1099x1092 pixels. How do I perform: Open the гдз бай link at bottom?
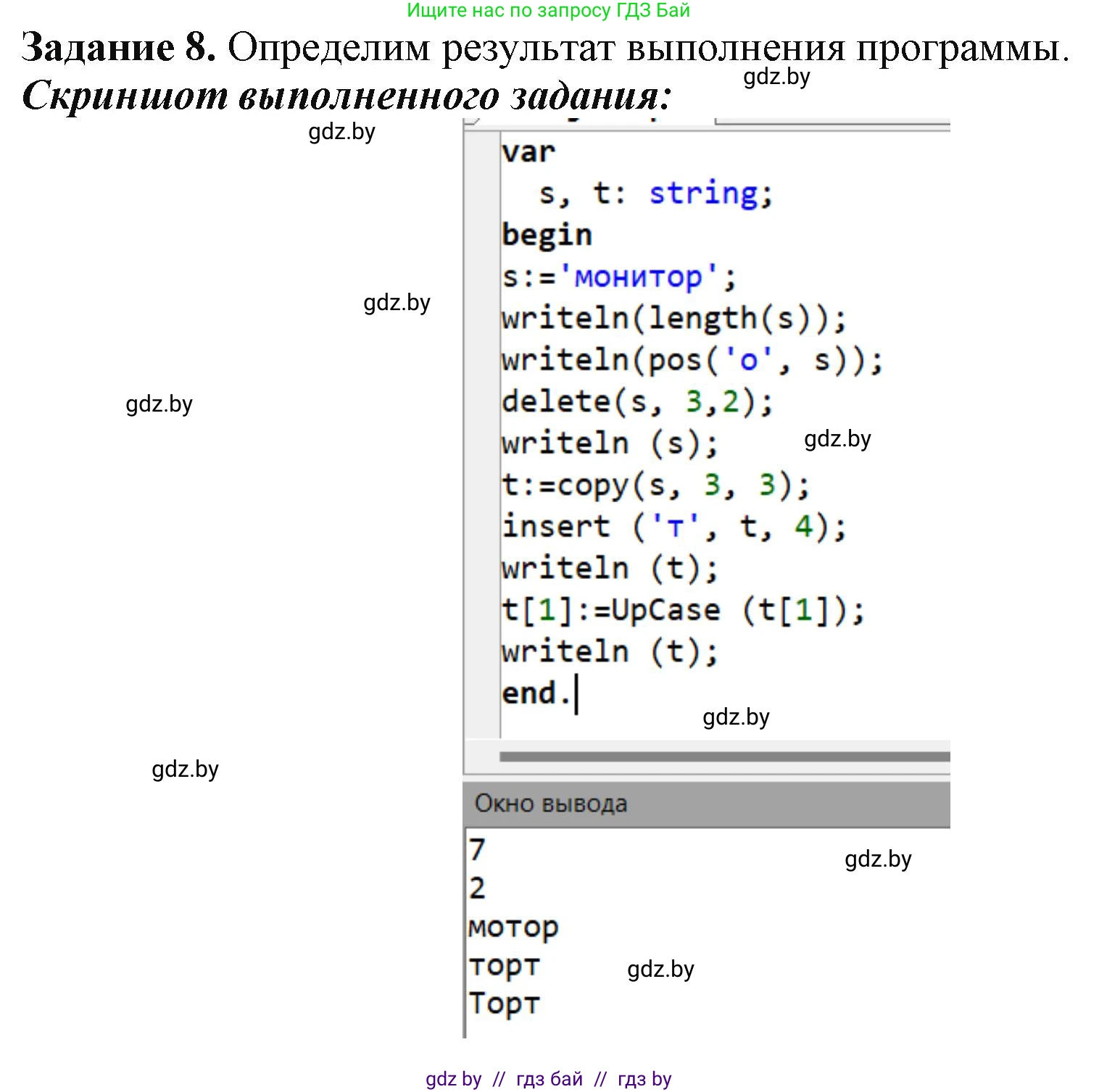547,1079
